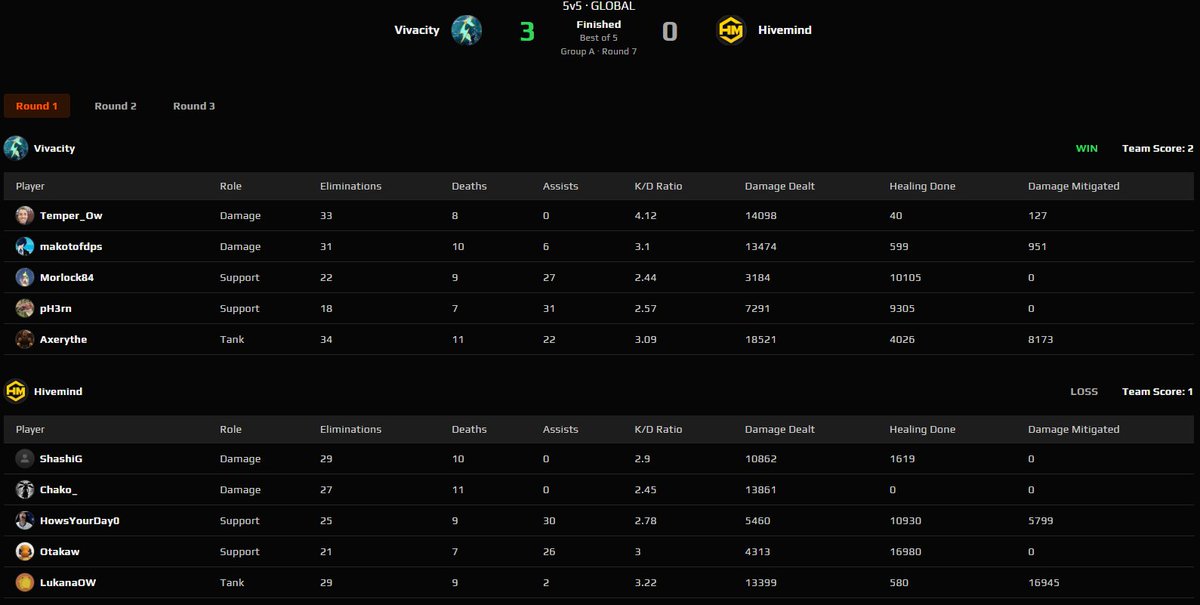Click the Finished match status text
Image resolution: width=1200 pixels, height=605 pixels.
tap(599, 24)
